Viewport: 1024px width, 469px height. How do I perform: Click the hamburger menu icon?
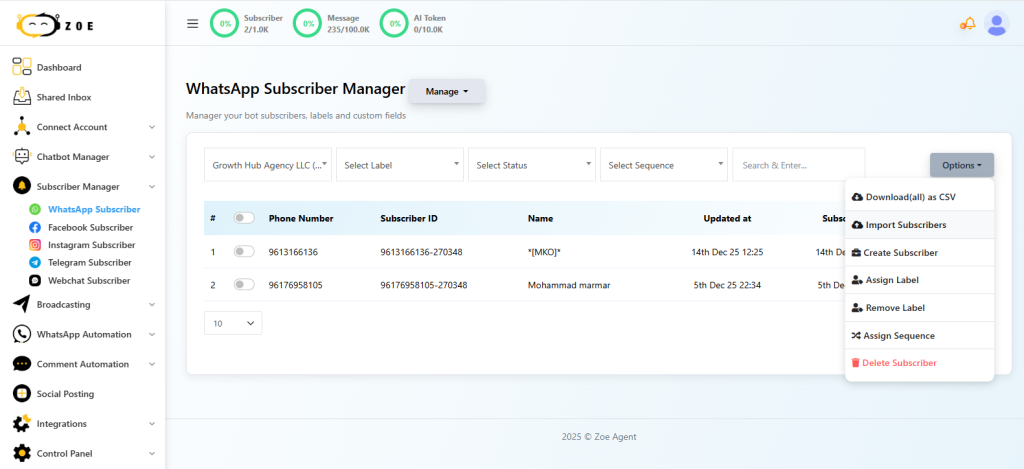[193, 24]
